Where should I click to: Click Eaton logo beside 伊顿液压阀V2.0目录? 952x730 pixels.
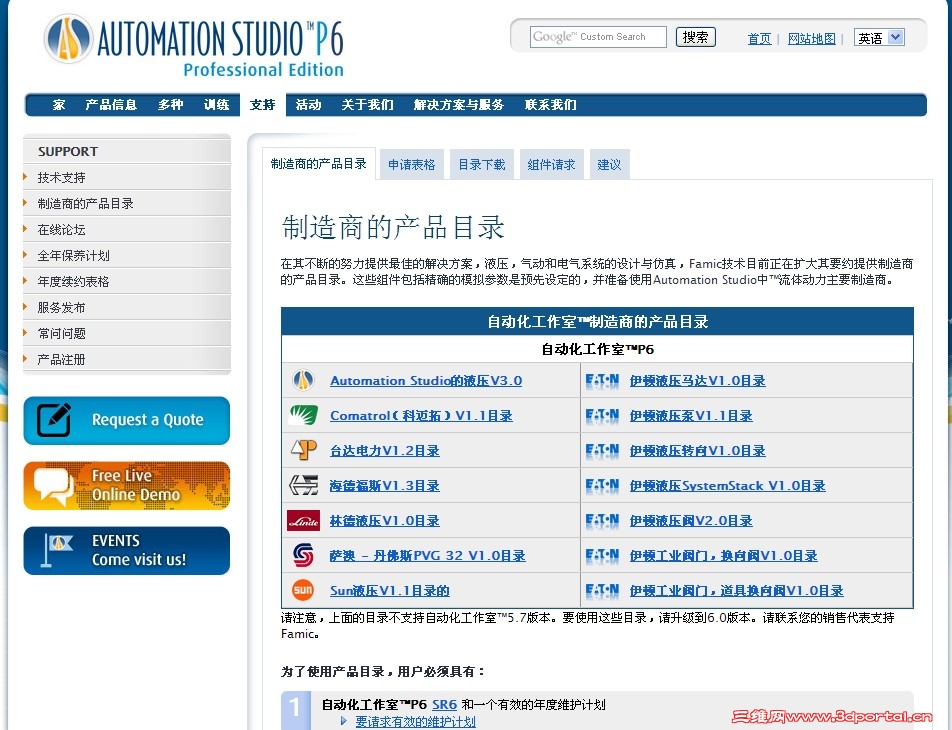[602, 520]
